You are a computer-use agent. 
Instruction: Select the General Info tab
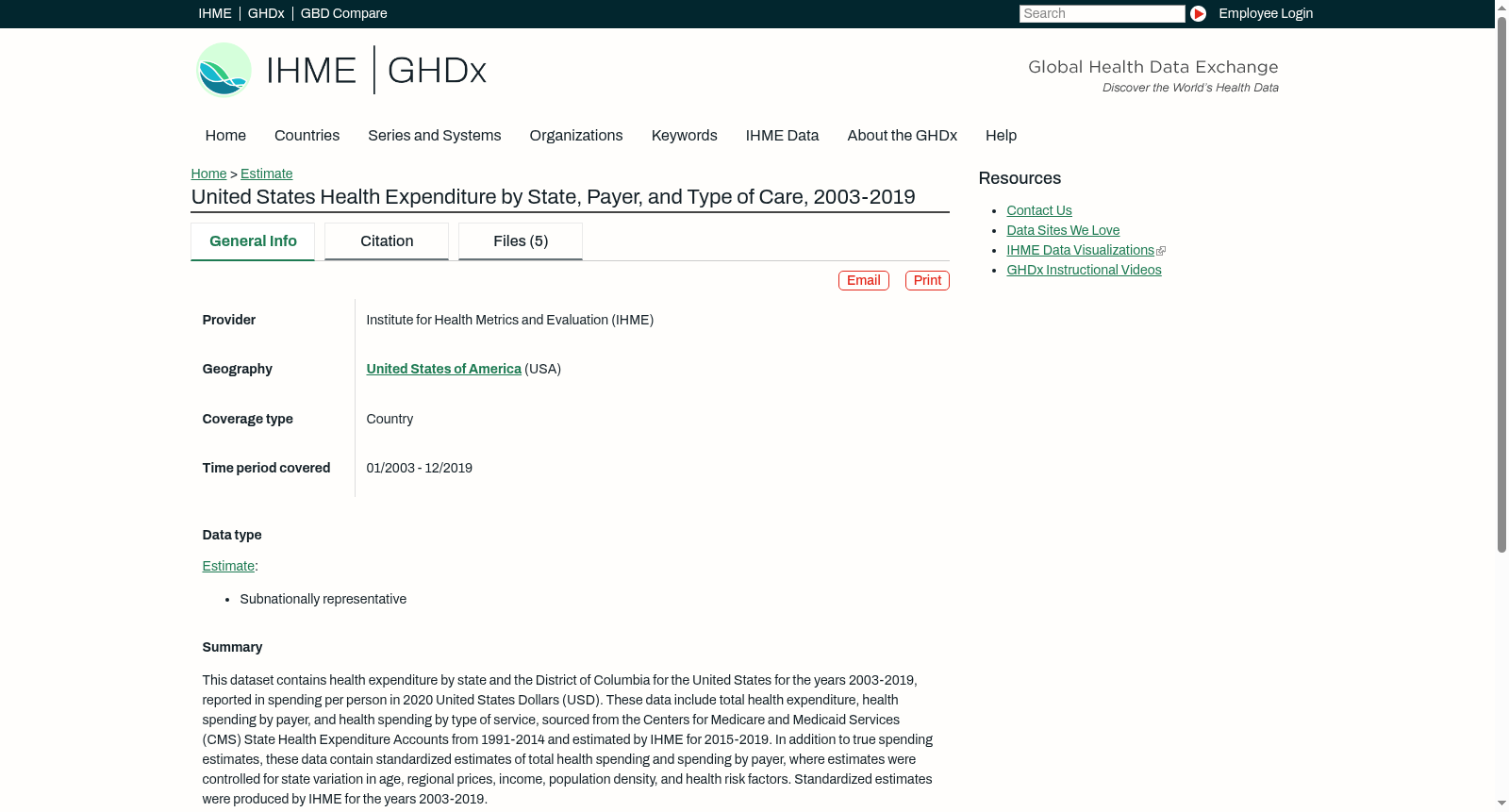(253, 241)
